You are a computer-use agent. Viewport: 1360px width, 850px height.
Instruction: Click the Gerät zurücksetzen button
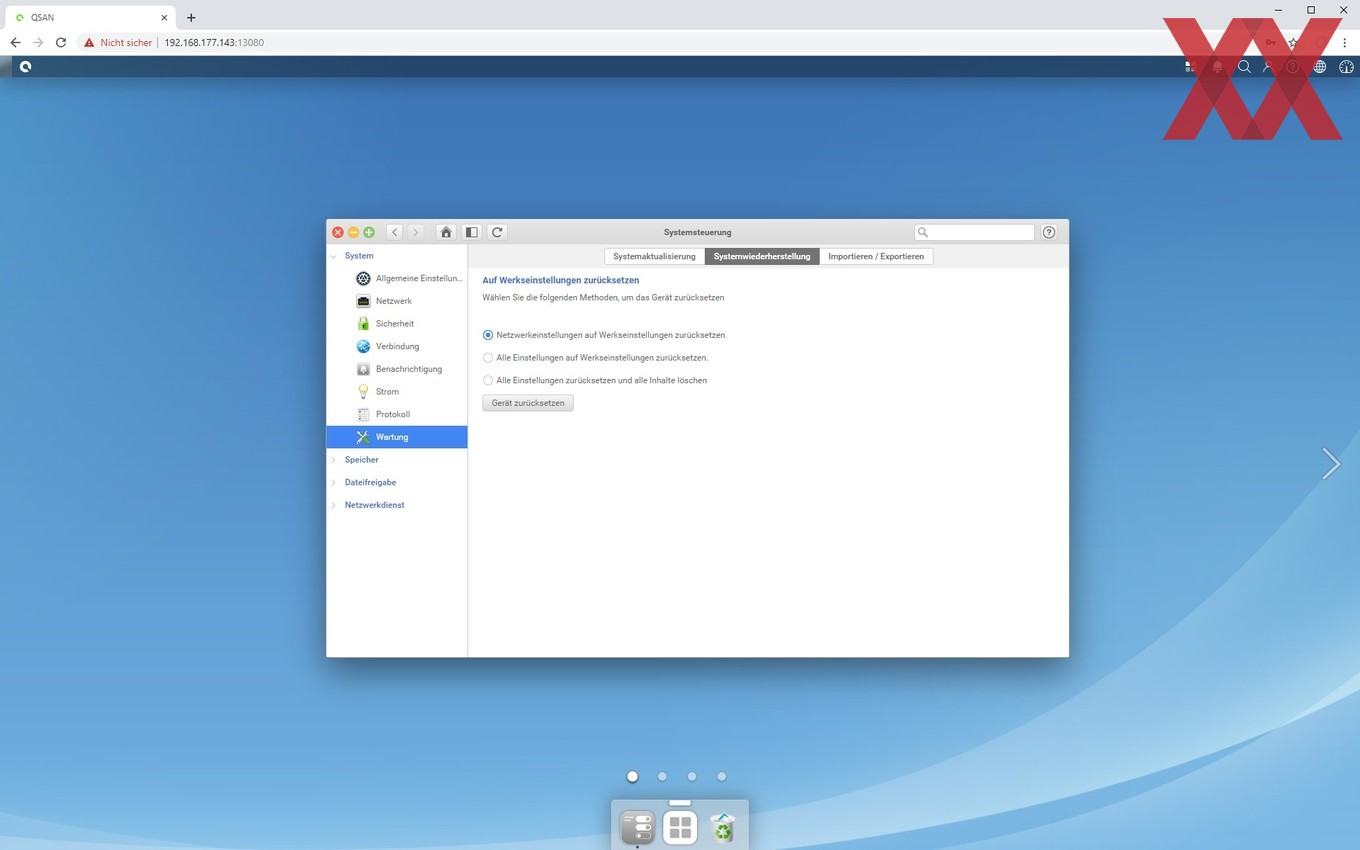[x=528, y=403]
